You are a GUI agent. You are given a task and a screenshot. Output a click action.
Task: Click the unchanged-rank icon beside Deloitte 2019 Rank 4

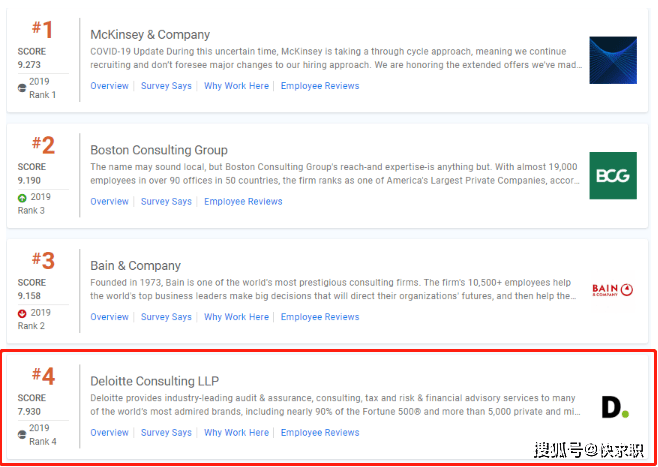point(22,435)
